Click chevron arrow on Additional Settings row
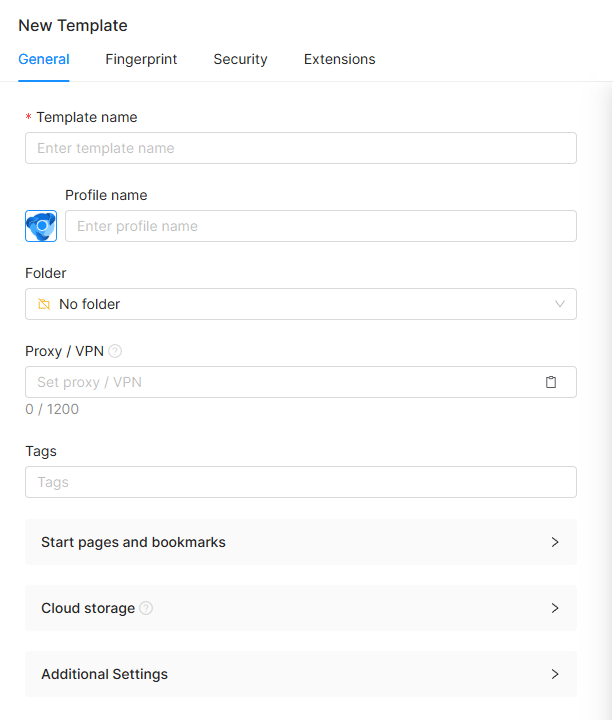This screenshot has height=720, width=613. pyautogui.click(x=555, y=674)
